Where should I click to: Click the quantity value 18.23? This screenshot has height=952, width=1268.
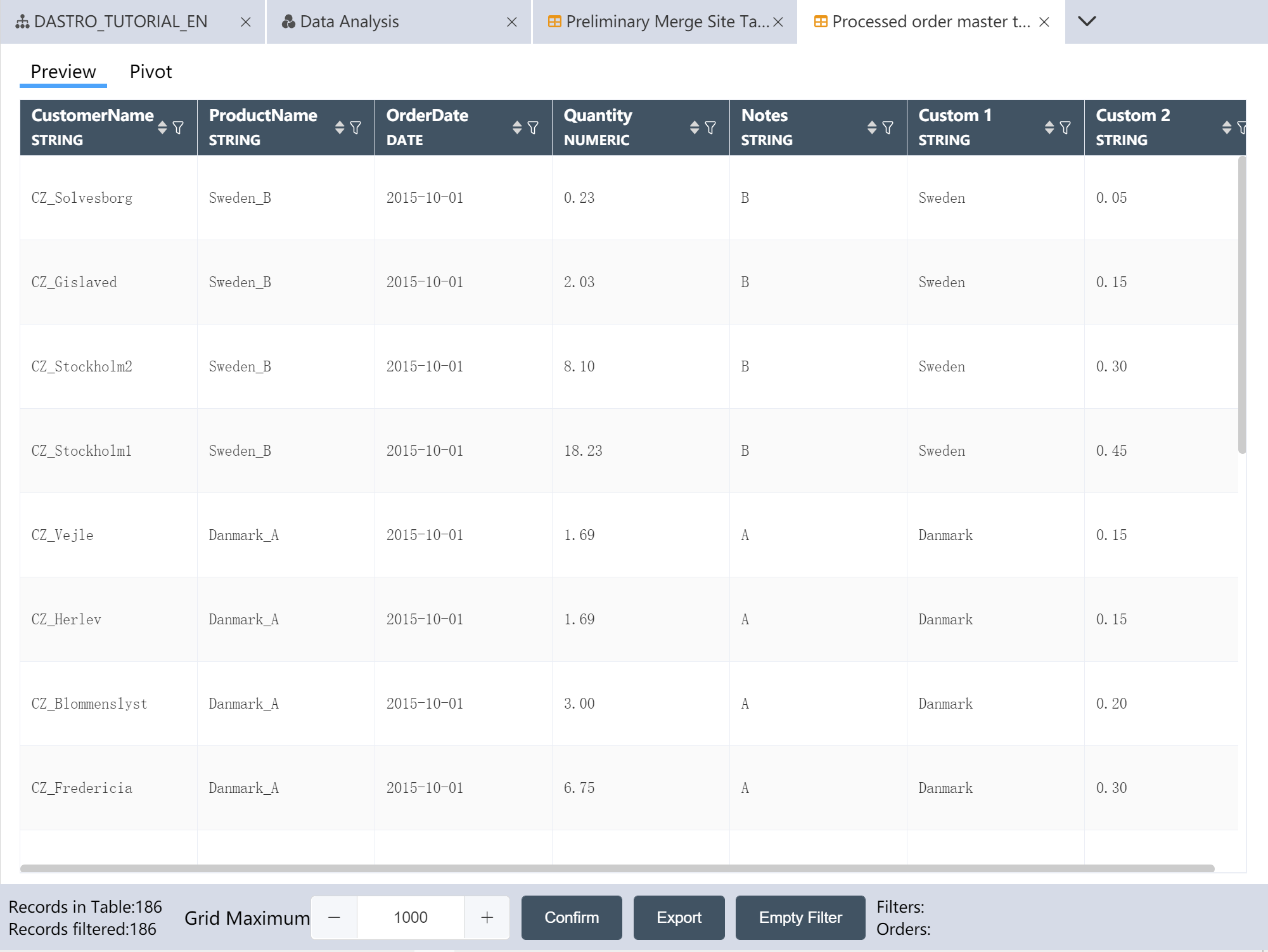[583, 451]
